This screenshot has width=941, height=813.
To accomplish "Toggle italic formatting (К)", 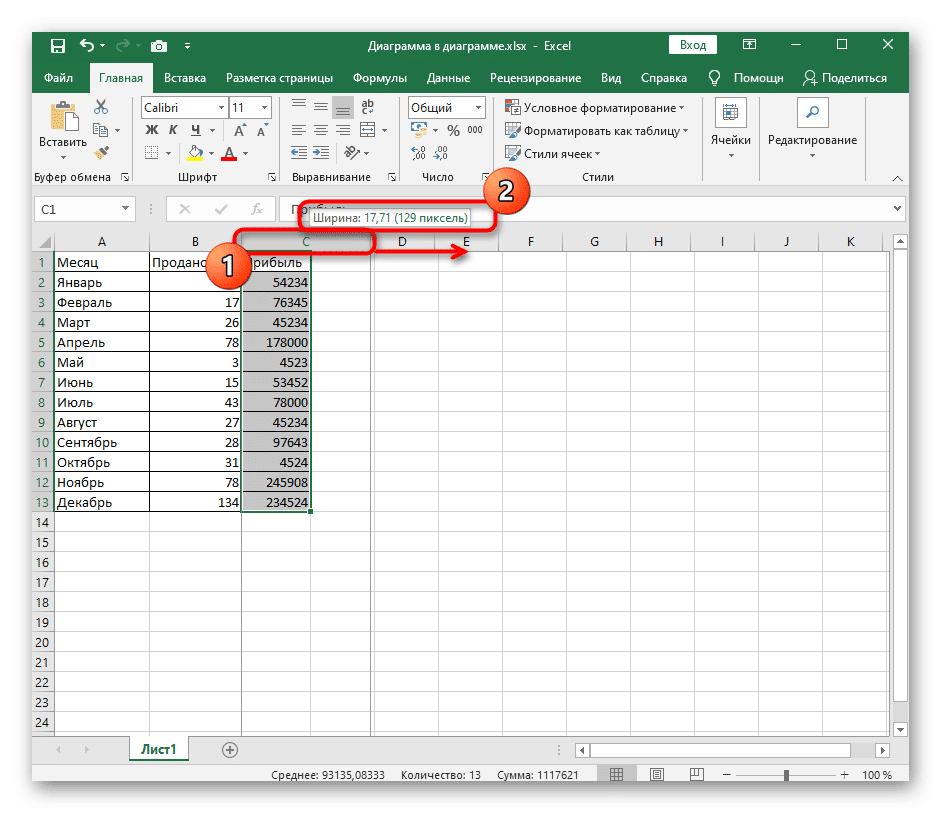I will (x=174, y=130).
